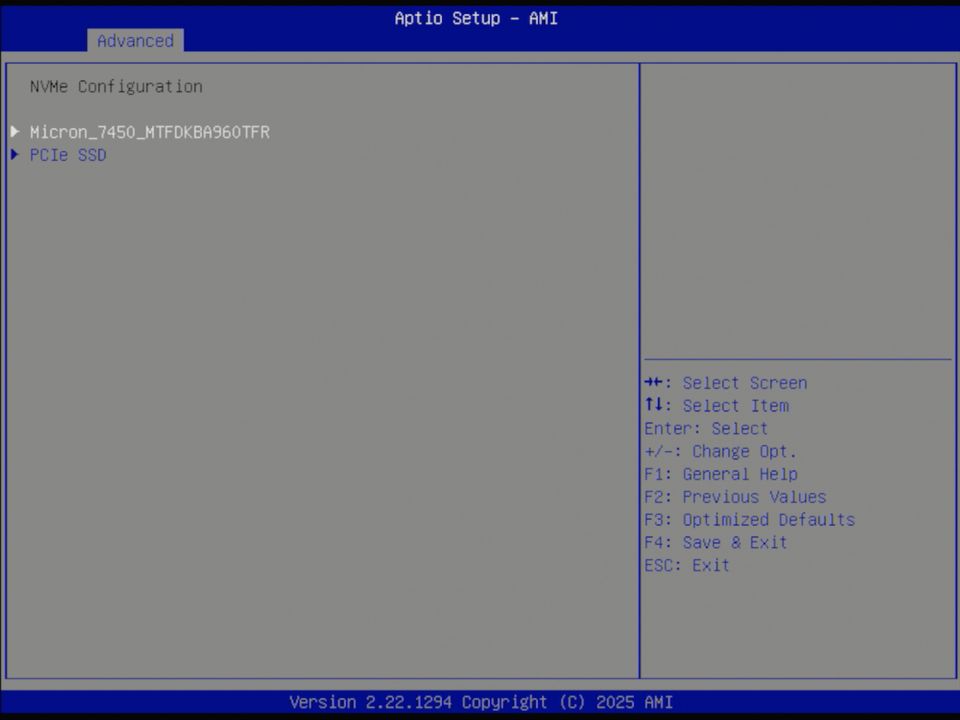Viewport: 960px width, 720px height.
Task: Click F3: Optimized Defaults entry
Action: pyautogui.click(x=749, y=519)
